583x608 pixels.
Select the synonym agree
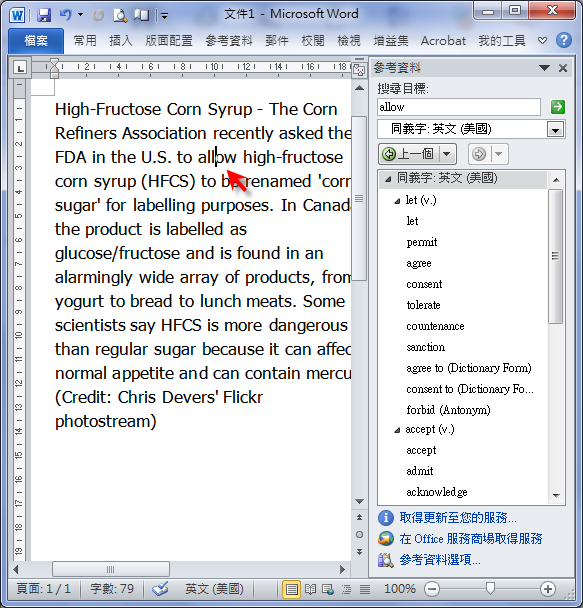(419, 263)
